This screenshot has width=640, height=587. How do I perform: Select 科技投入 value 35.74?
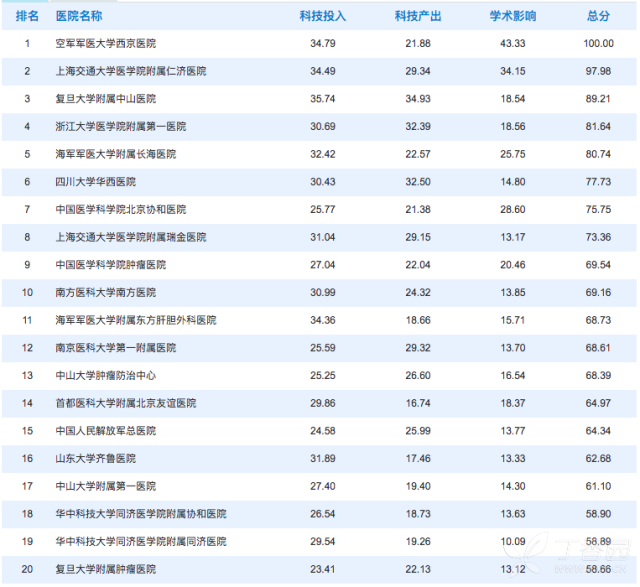click(322, 99)
